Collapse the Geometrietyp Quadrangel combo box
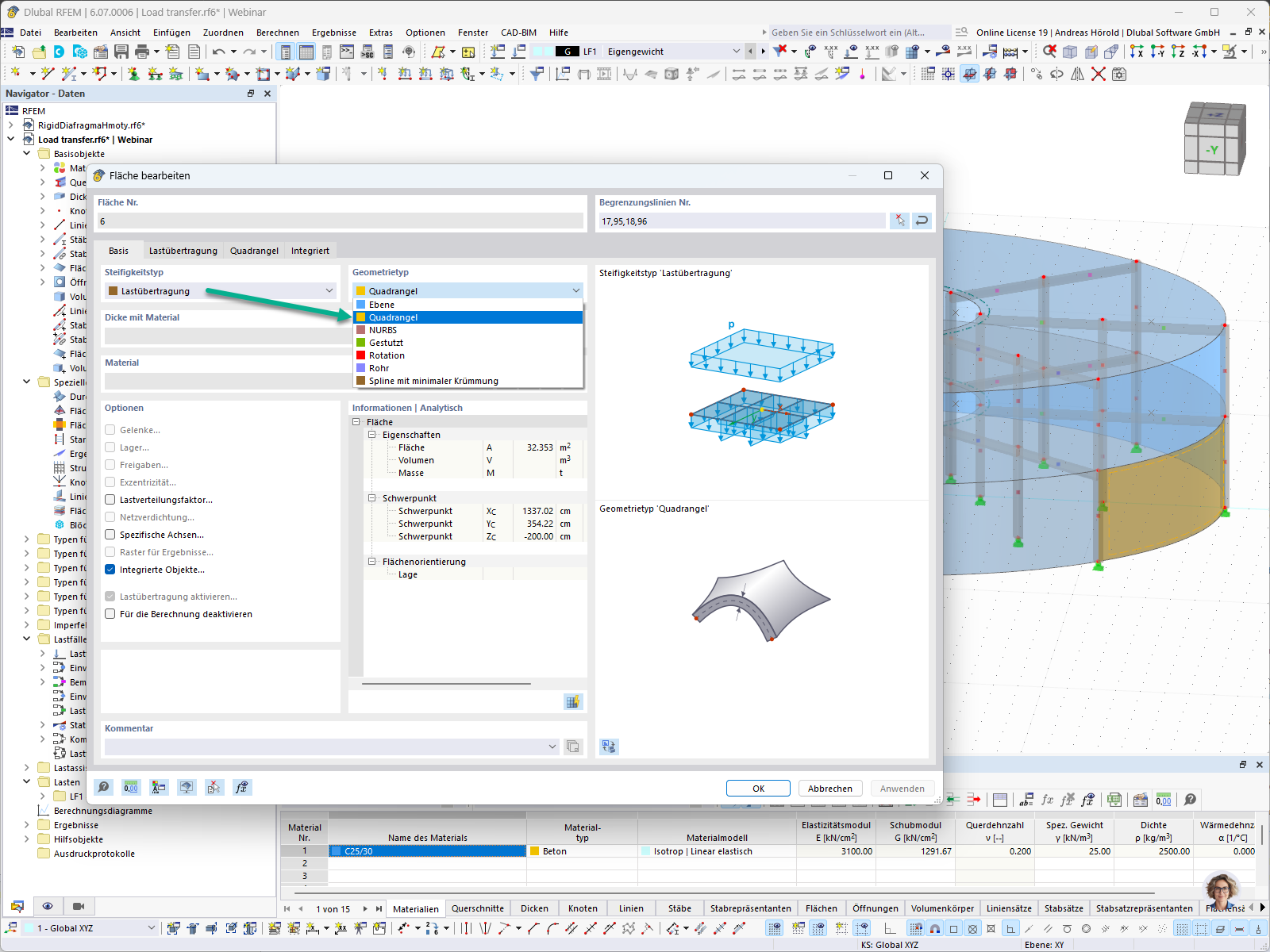 click(576, 291)
